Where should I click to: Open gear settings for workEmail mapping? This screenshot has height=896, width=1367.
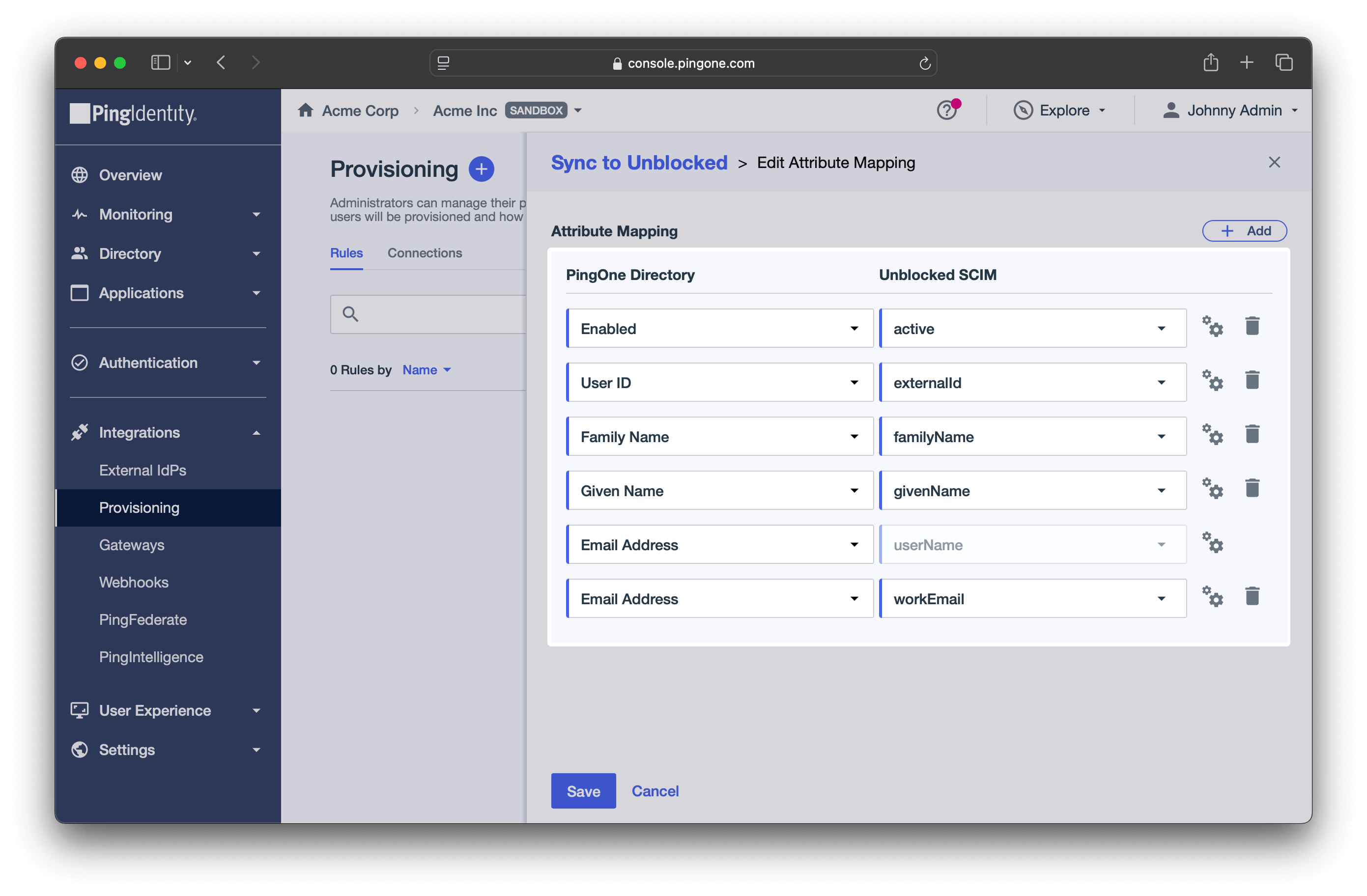1213,597
